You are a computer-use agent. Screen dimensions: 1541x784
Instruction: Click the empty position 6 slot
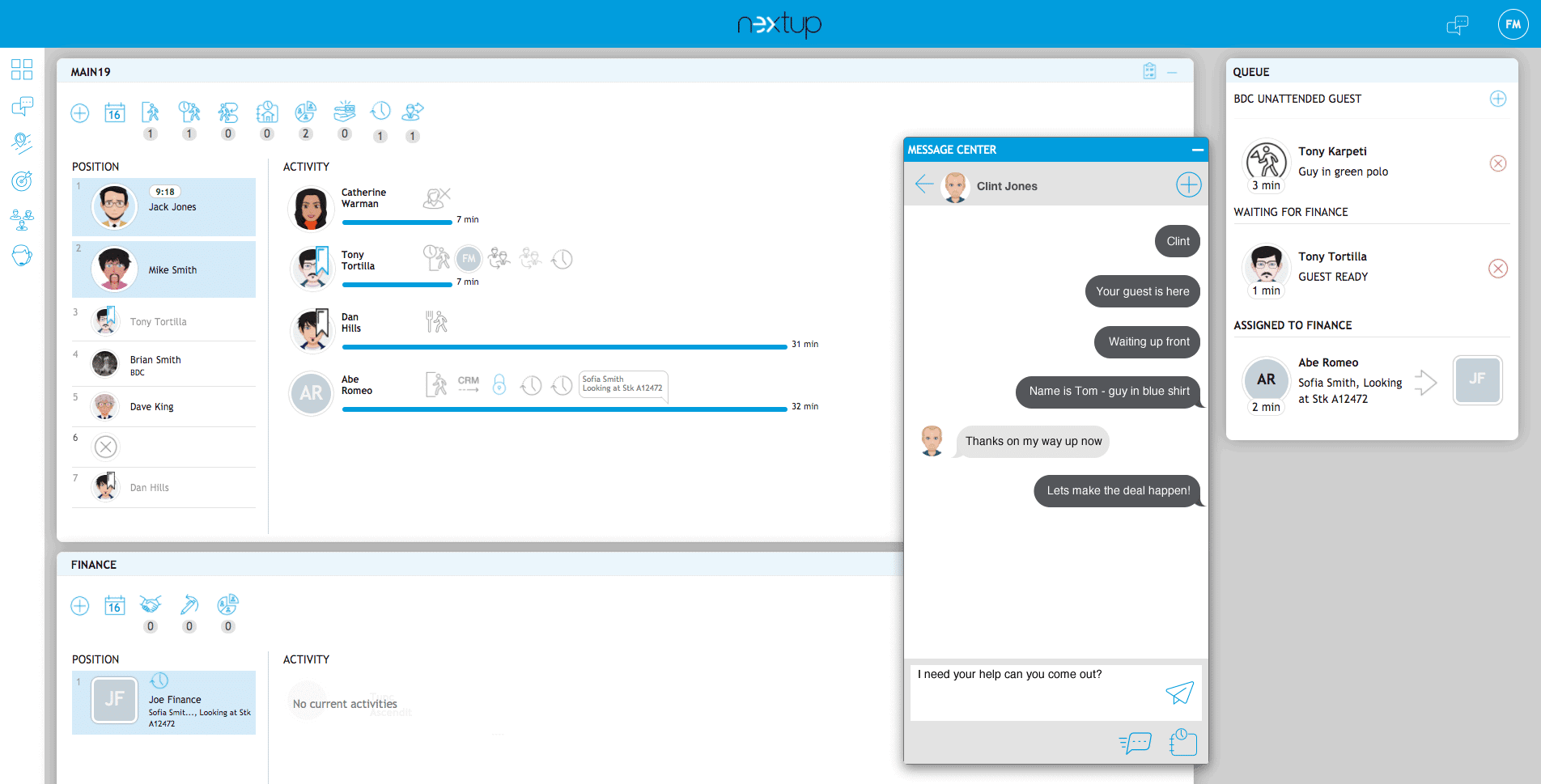106,447
